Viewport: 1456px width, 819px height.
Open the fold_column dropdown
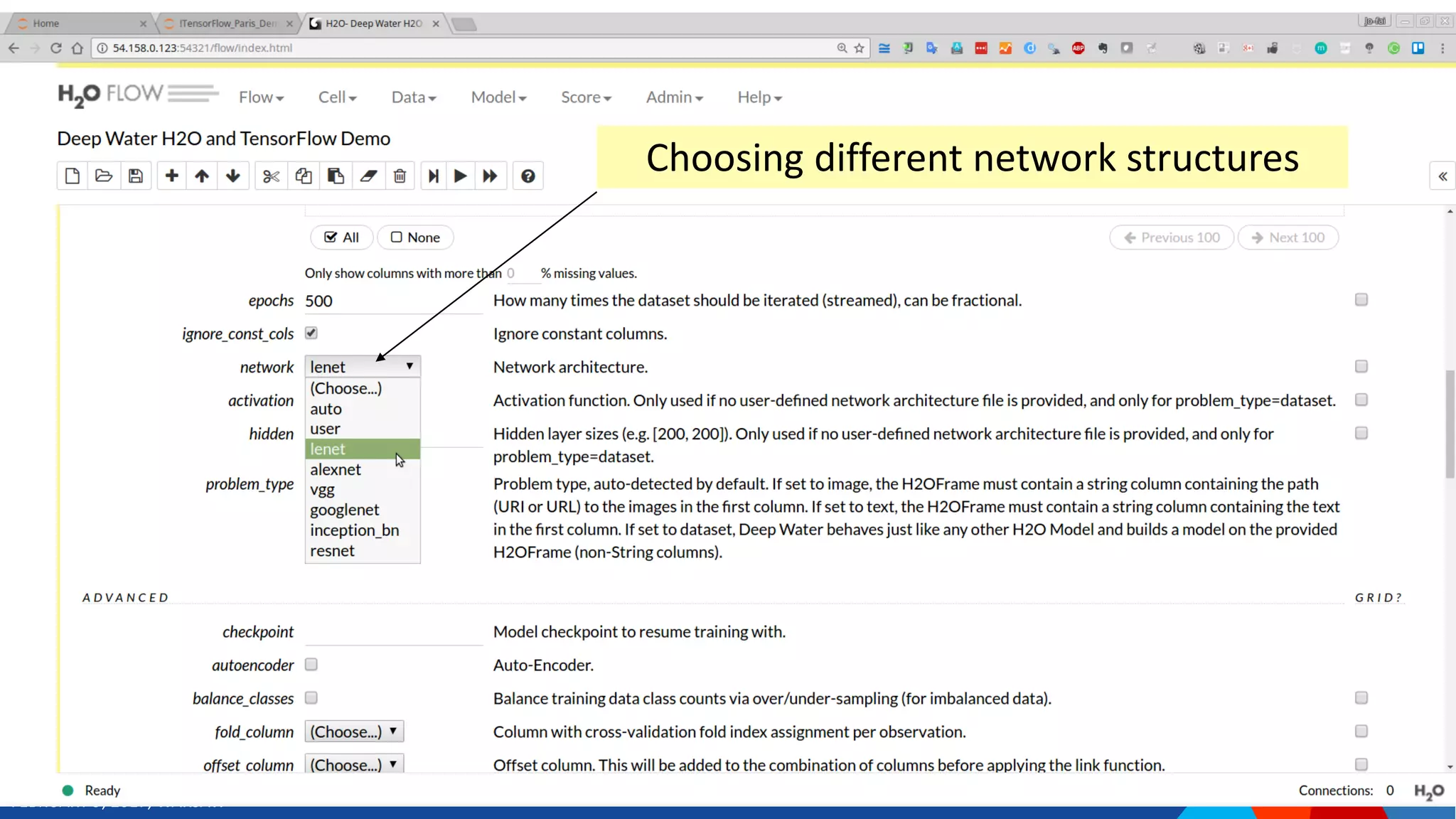pos(354,732)
